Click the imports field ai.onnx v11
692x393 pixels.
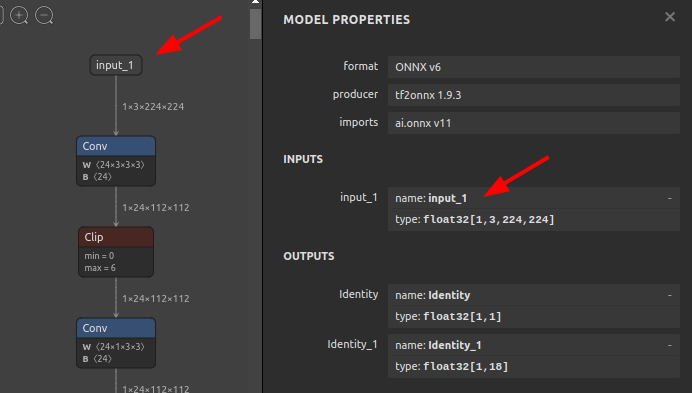click(534, 123)
